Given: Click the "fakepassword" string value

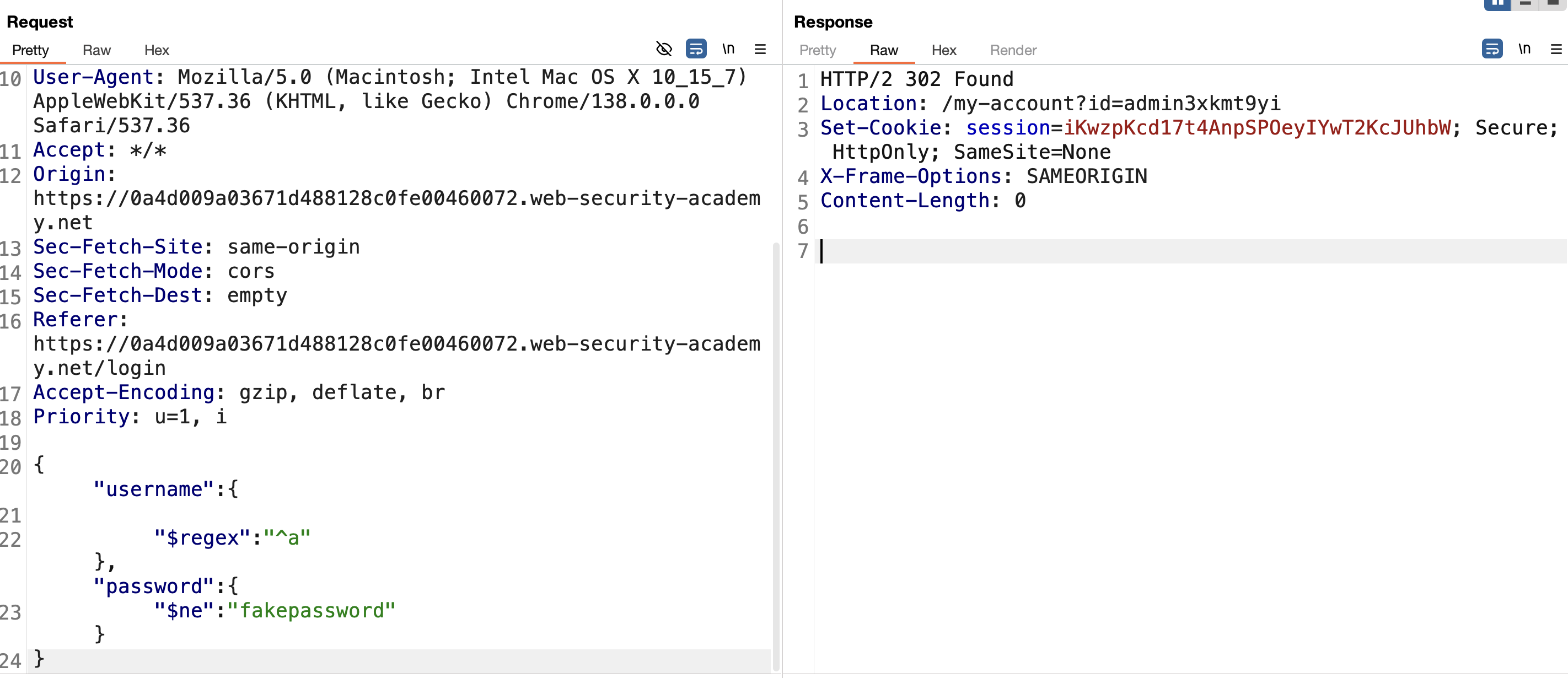Looking at the screenshot, I should (x=312, y=610).
